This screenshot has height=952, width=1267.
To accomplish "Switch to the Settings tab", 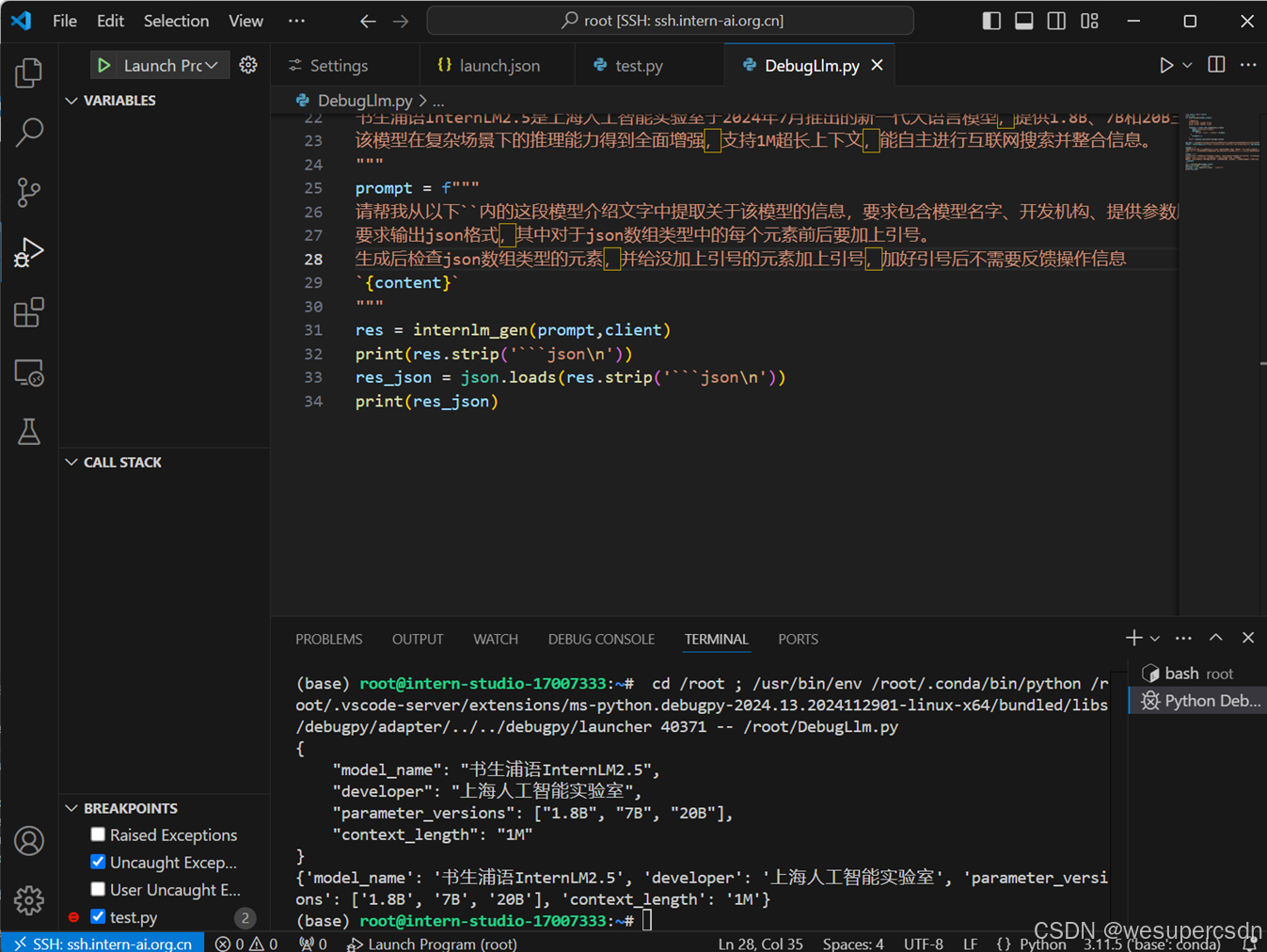I will pos(340,65).
